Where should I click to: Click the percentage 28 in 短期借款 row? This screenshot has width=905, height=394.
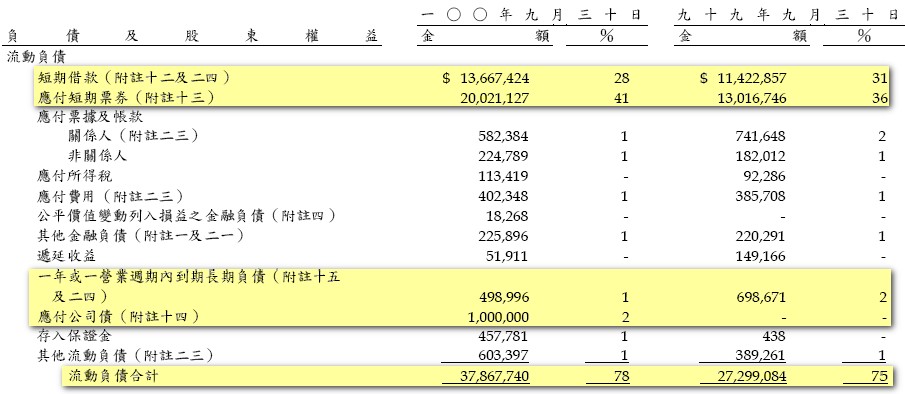click(x=621, y=78)
